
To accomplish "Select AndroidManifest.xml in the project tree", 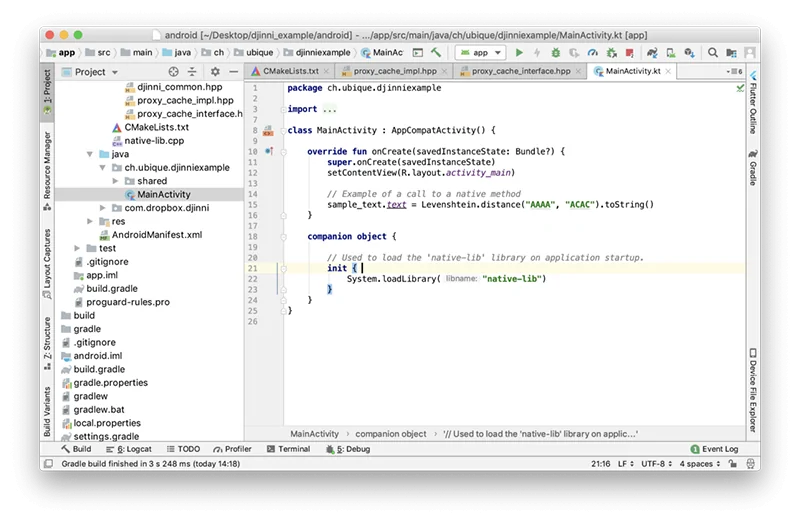I will [x=157, y=234].
